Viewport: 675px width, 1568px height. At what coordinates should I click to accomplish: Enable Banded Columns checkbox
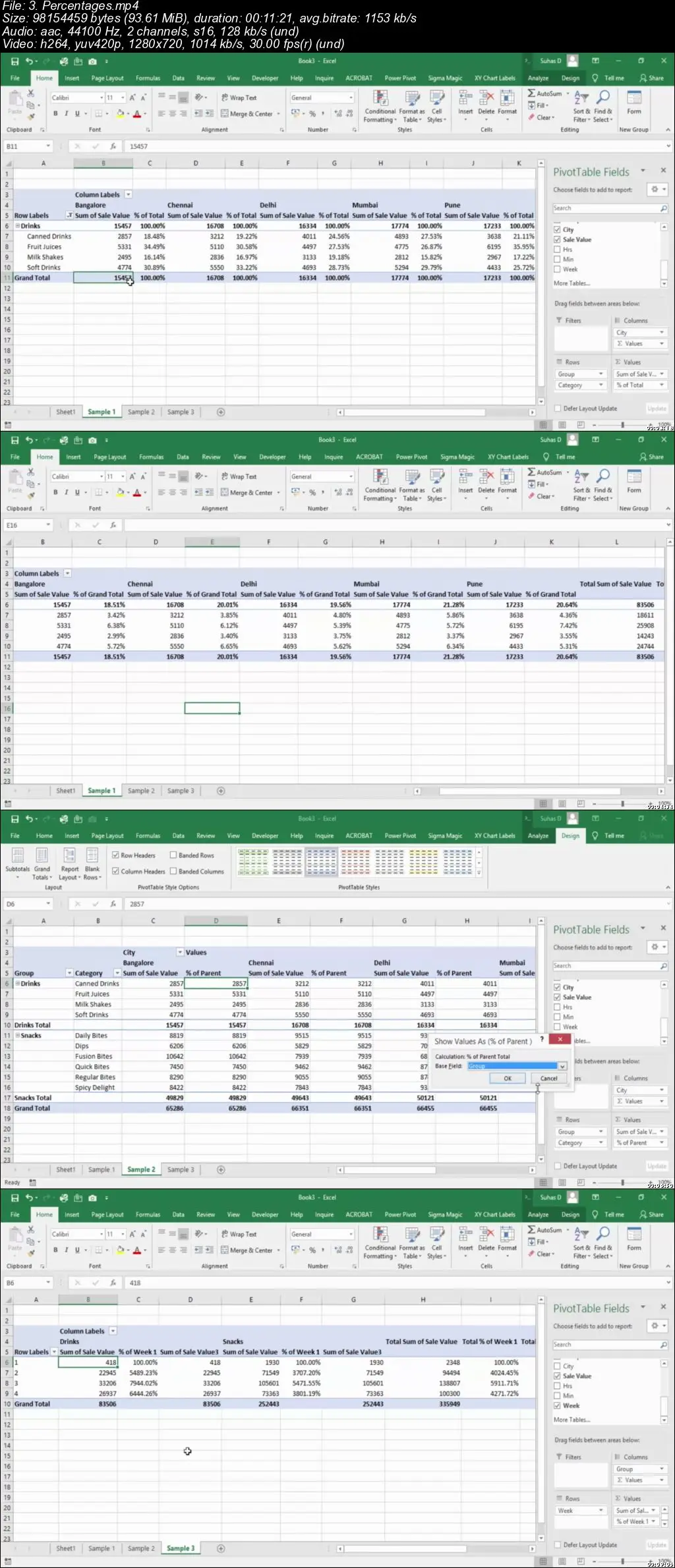click(x=173, y=871)
